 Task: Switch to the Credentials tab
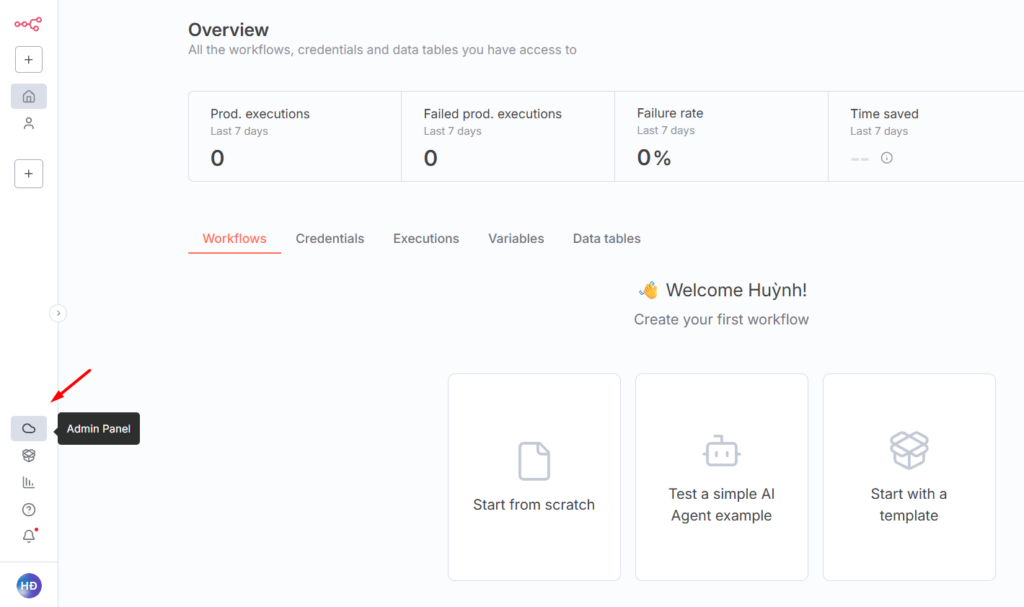point(330,239)
